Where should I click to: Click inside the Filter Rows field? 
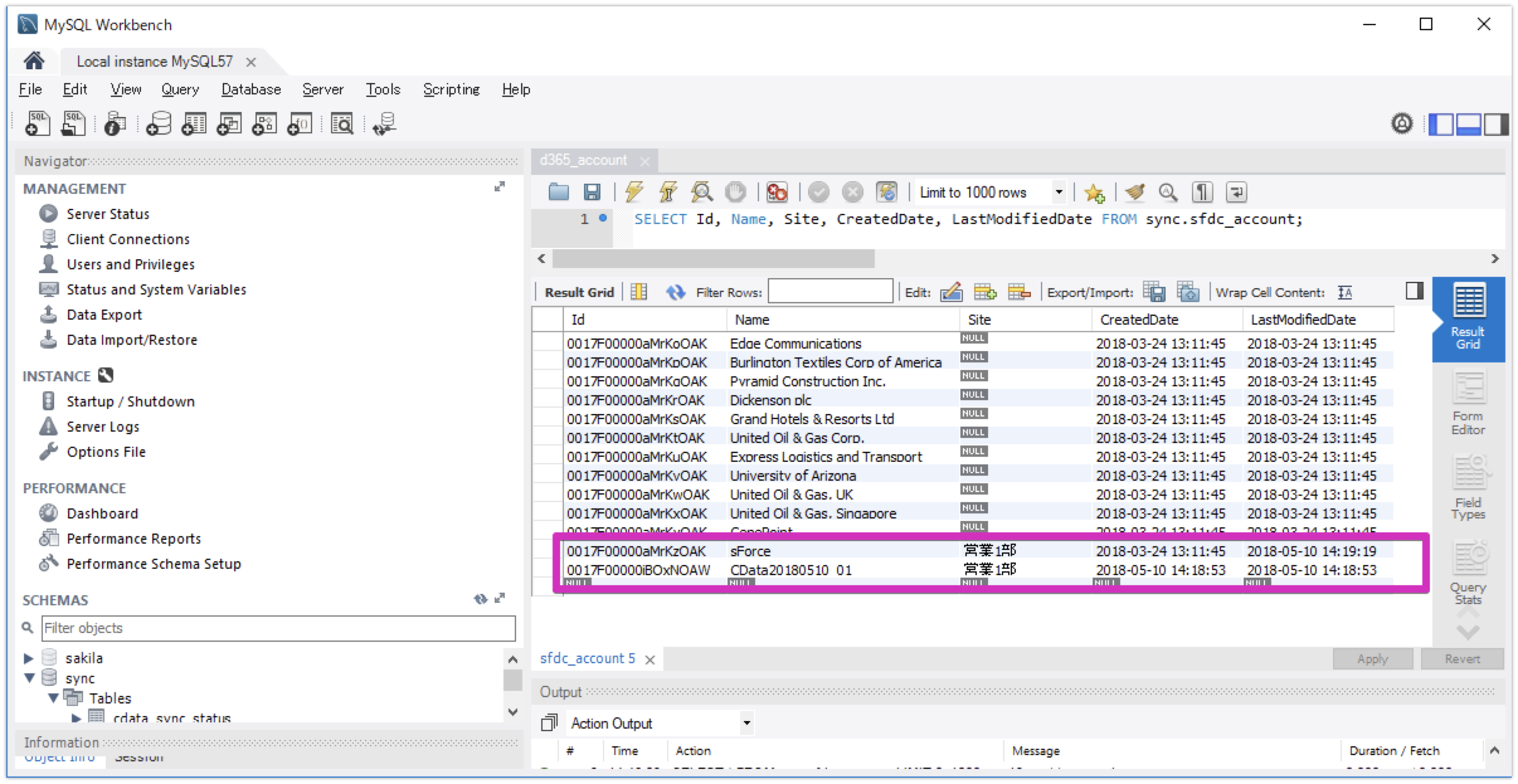(829, 291)
